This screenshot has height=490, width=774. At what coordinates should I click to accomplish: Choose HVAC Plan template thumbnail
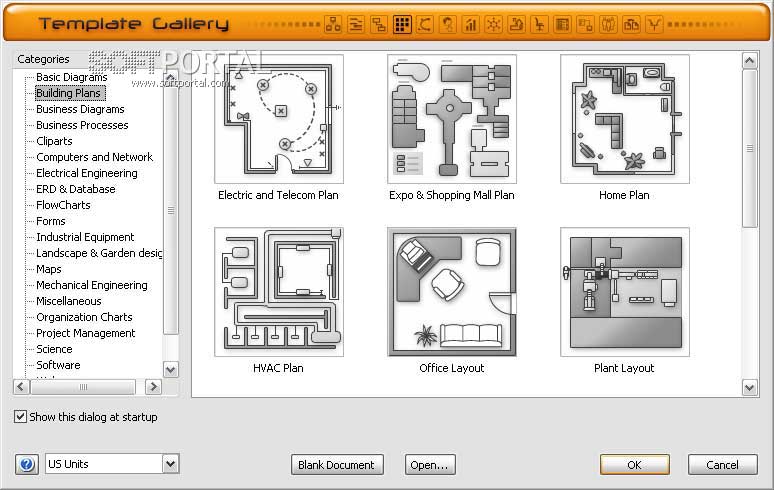[279, 292]
